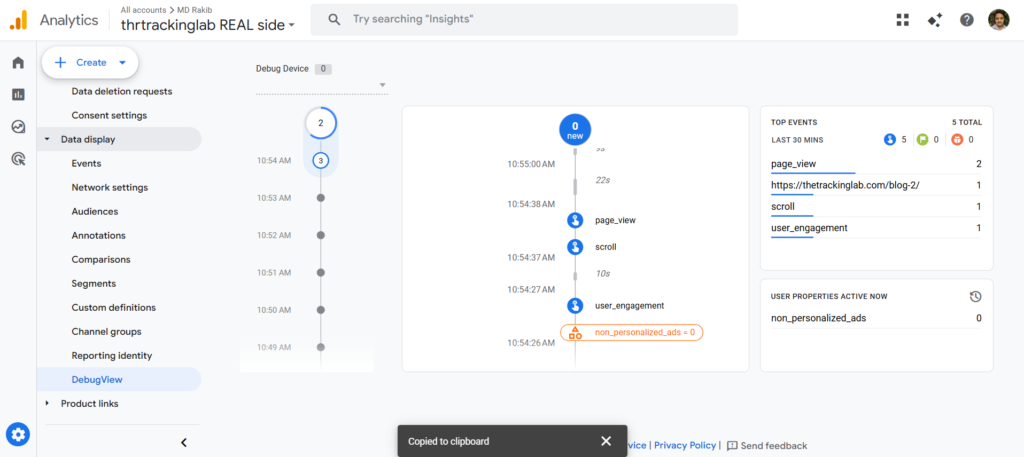Open the property selector thrtrackinglab REAL side
This screenshot has height=457, width=1024.
coord(208,25)
